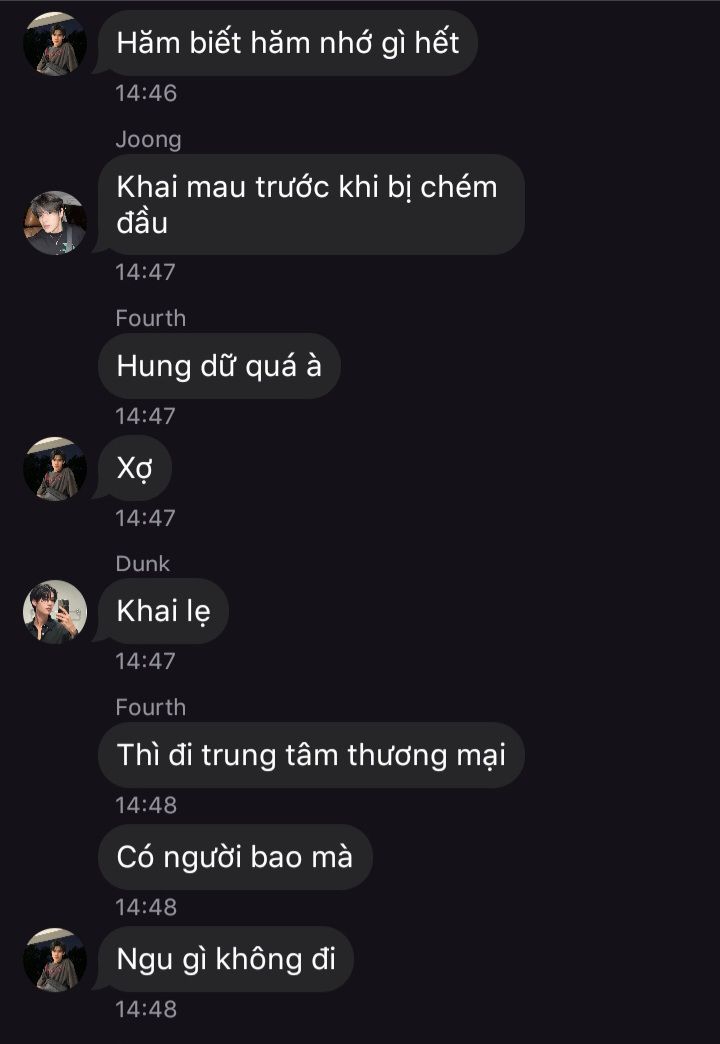Tap the "Xợ" message bubble
This screenshot has width=720, height=1044.
135,468
